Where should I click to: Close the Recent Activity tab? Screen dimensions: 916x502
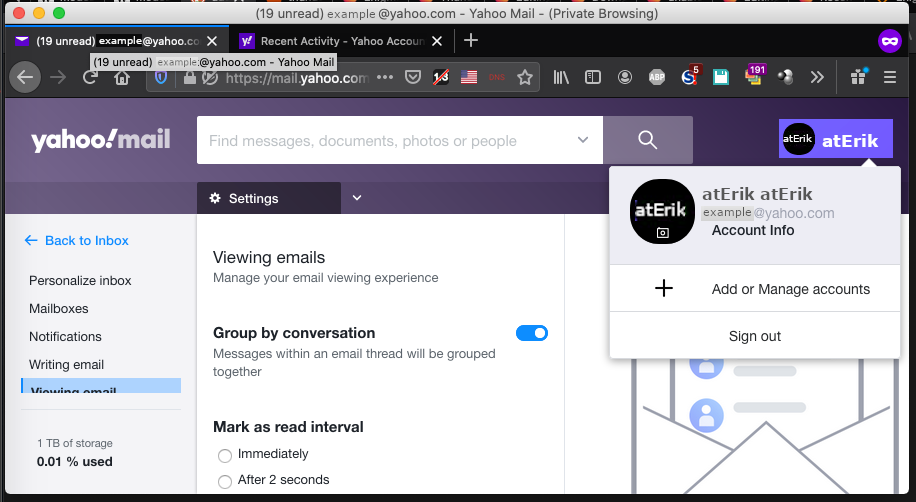pos(437,41)
